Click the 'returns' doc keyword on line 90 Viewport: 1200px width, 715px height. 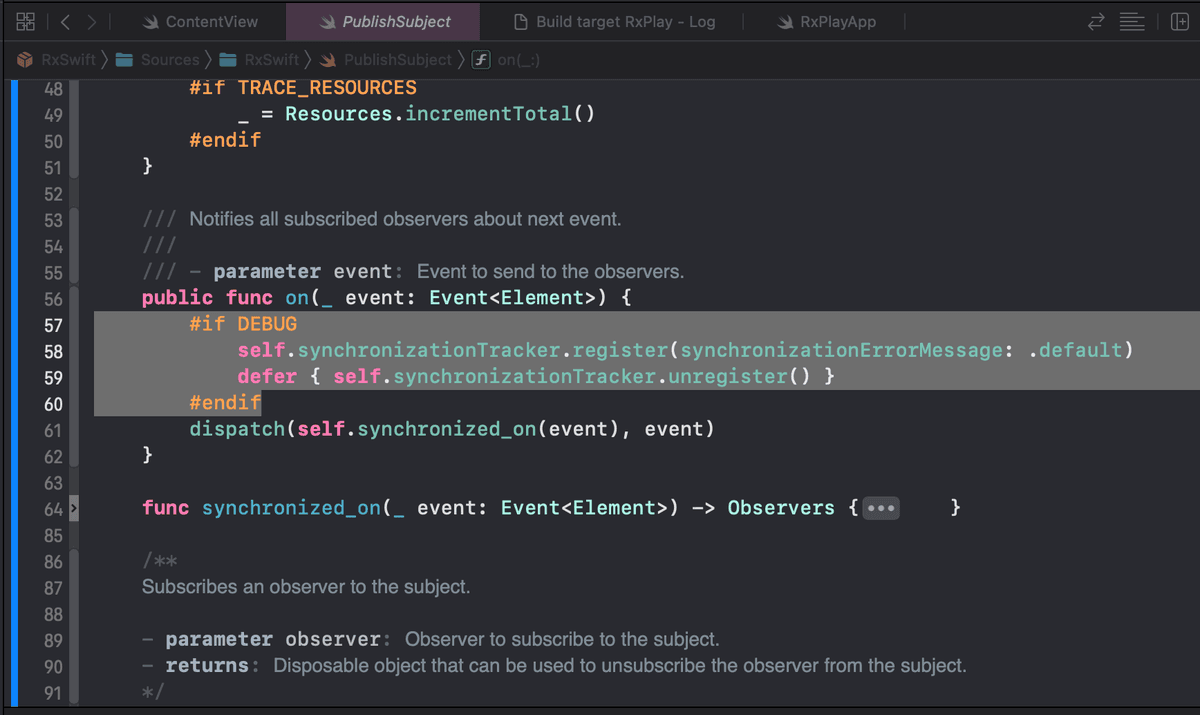click(207, 666)
